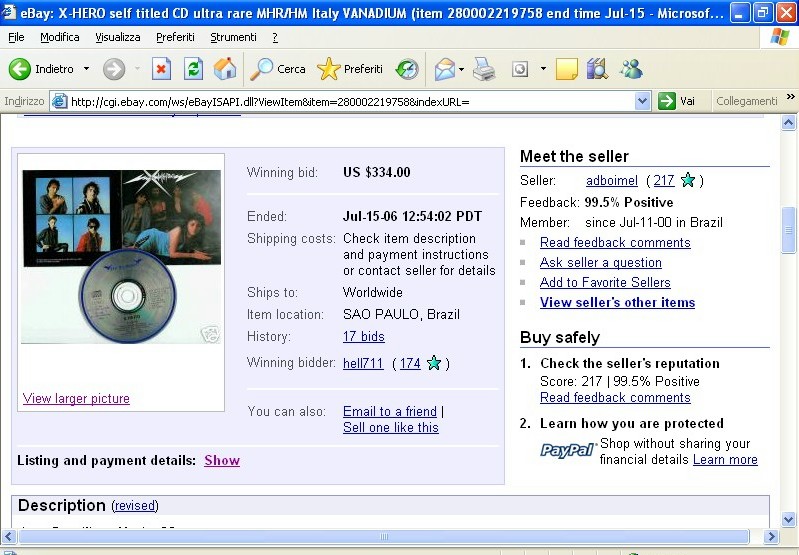
Task: Click page icon in address bar
Action: coord(59,101)
